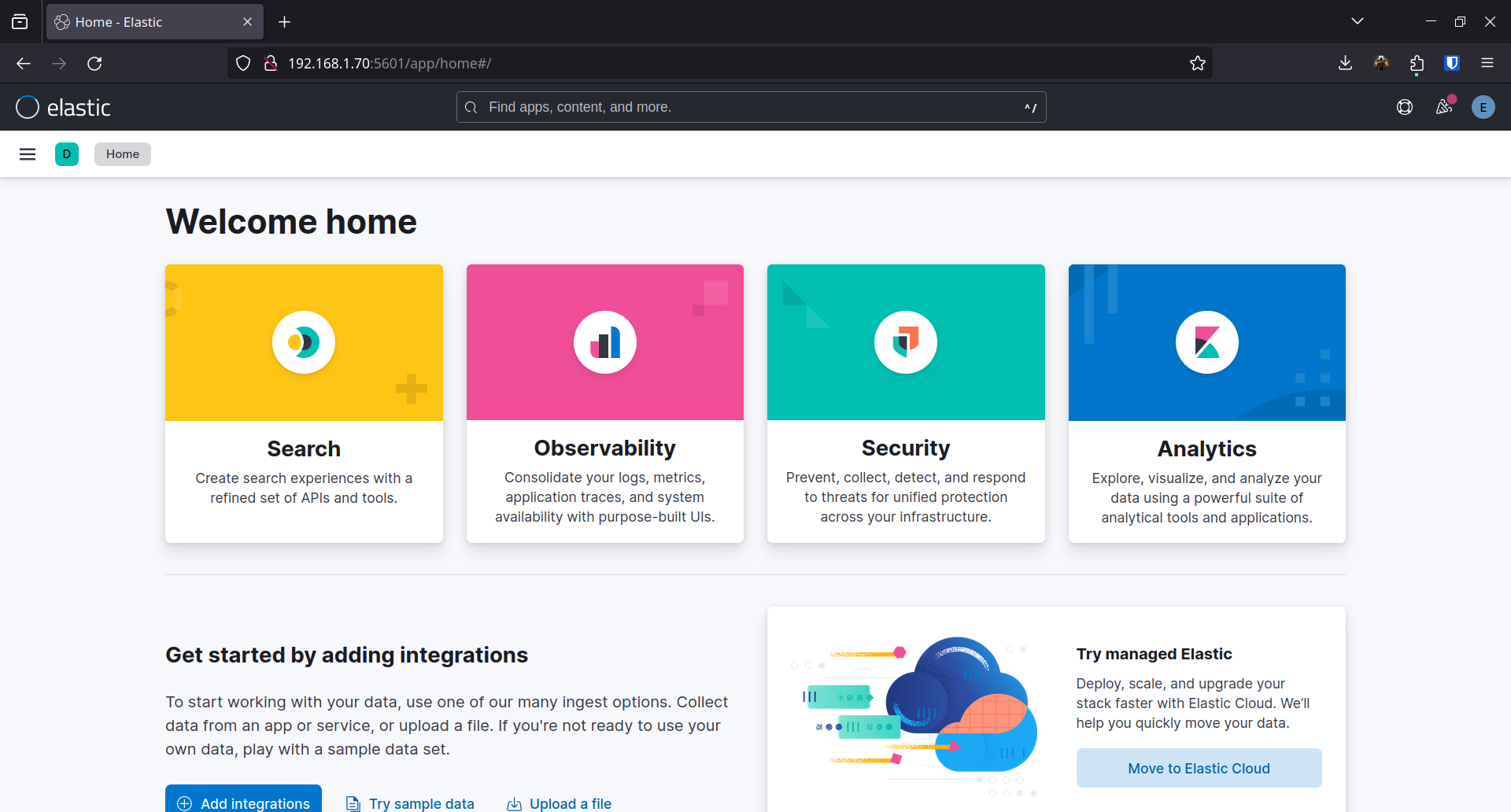The height and width of the screenshot is (812, 1511).
Task: Expand the list all tabs chevron
Action: [x=1358, y=21]
